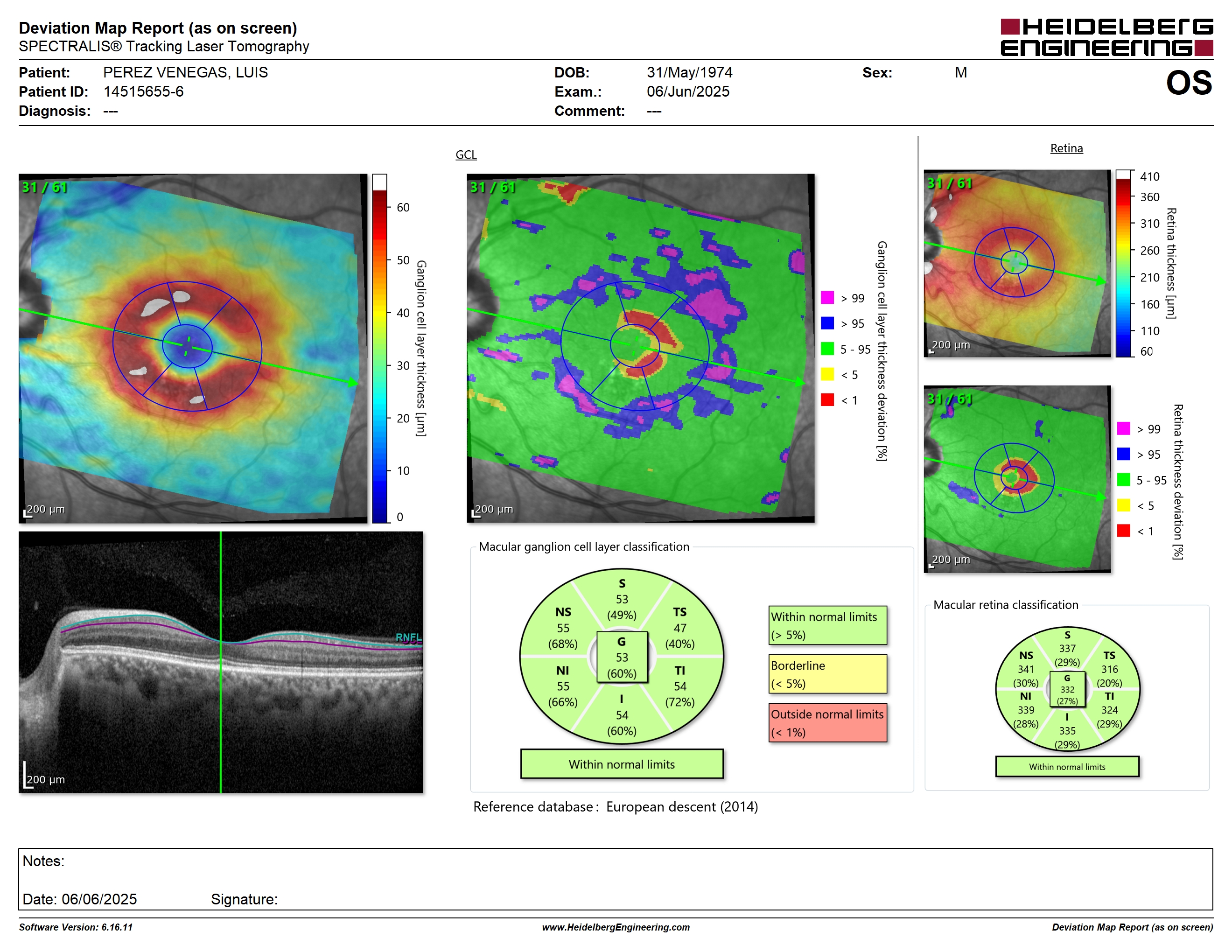
Task: Click the GCL sector S value 53 (49%)
Action: (622, 608)
